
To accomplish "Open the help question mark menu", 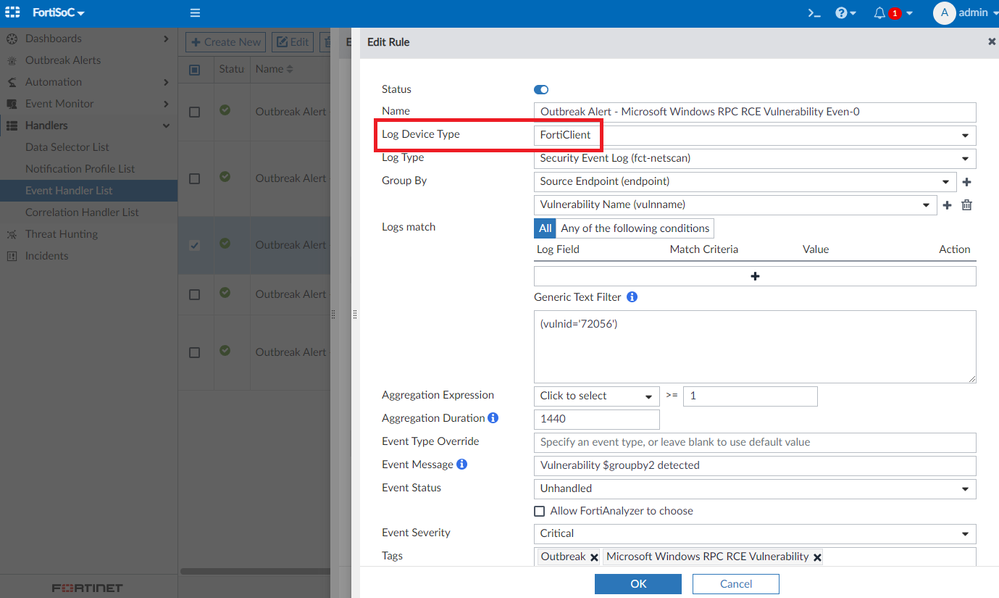I will (x=845, y=13).
